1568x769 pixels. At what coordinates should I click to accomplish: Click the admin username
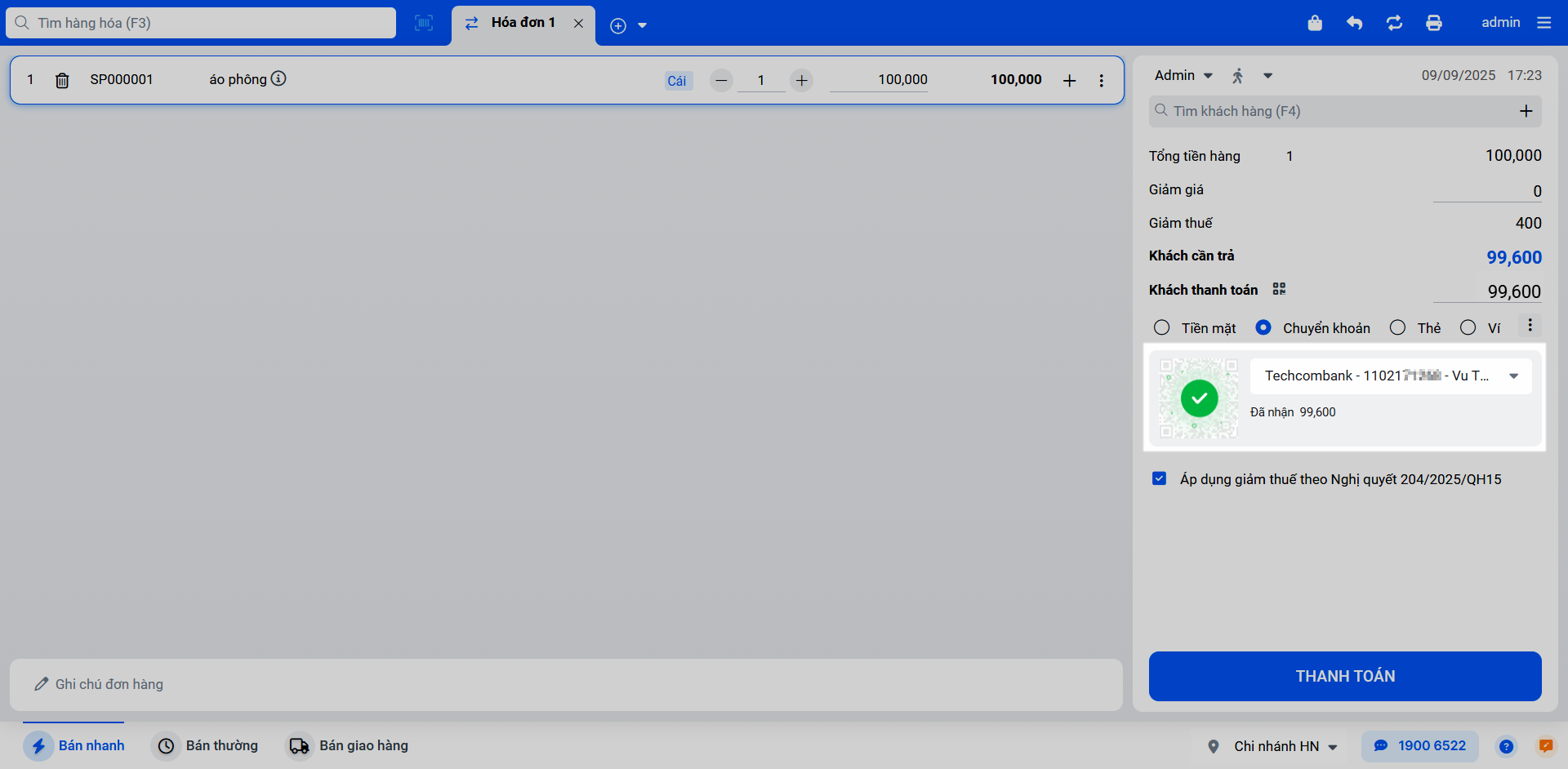(x=1501, y=22)
